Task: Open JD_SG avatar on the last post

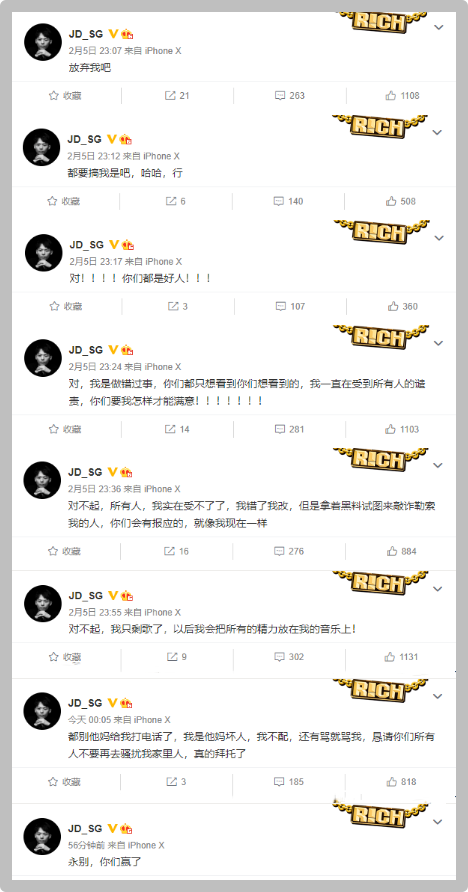Action: pos(43,836)
